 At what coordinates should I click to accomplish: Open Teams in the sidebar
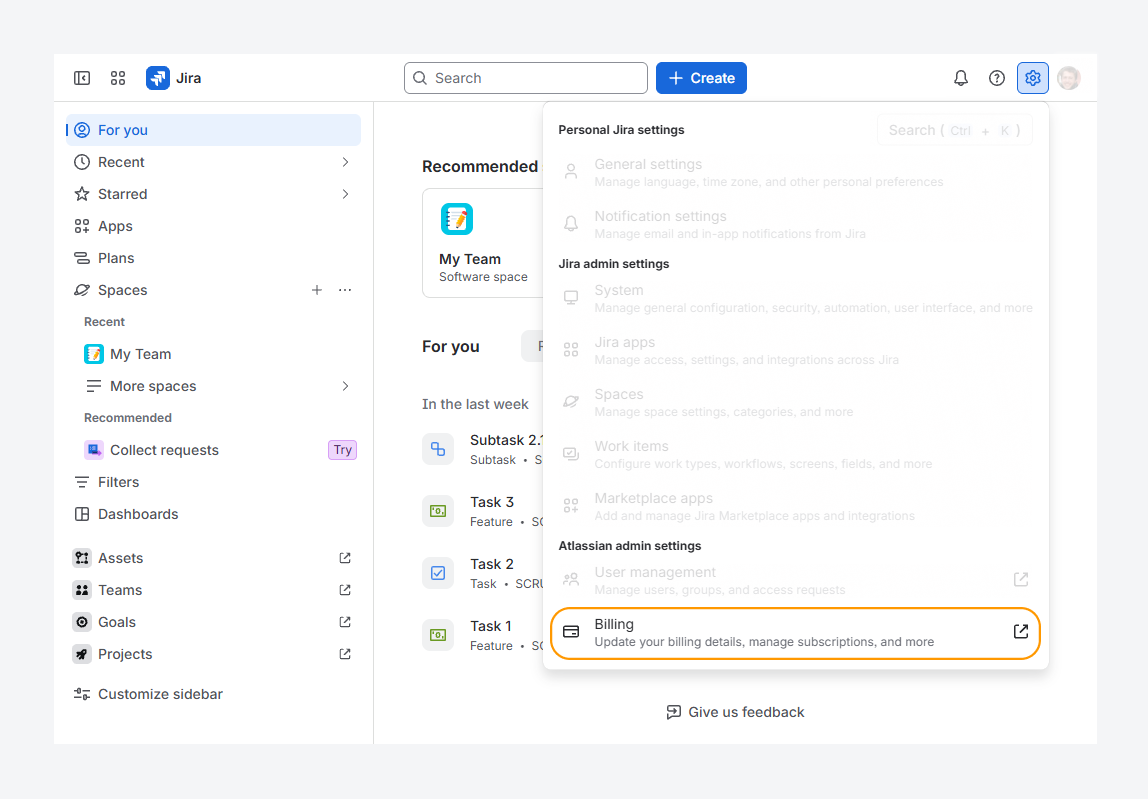pyautogui.click(x=213, y=590)
